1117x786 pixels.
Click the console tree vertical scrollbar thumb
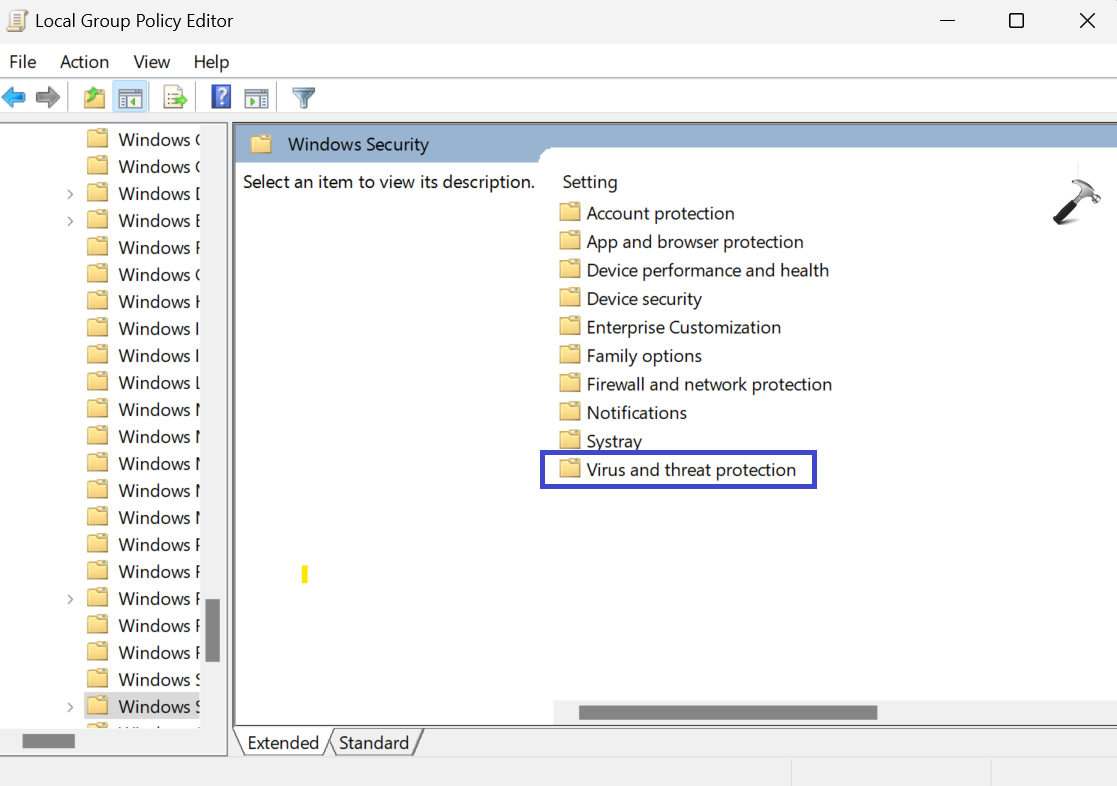(212, 630)
